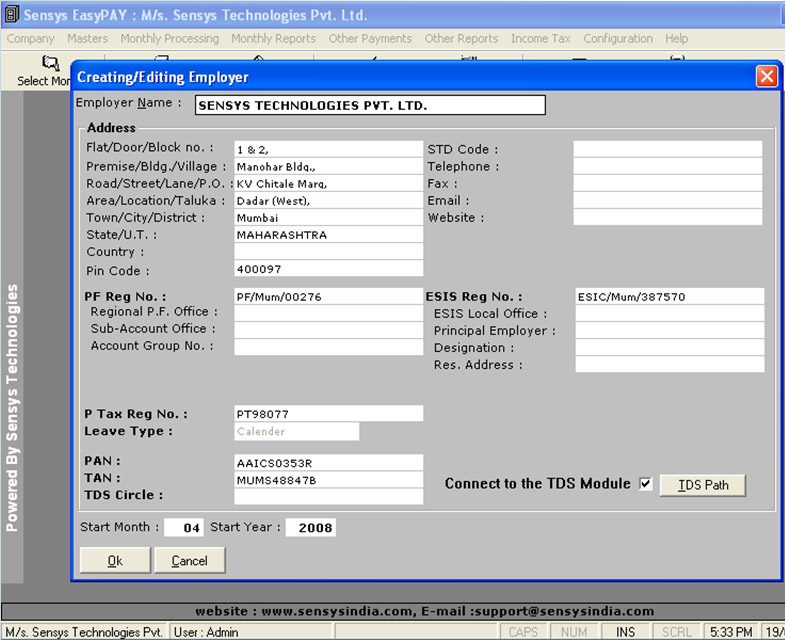
Task: Click the TAN field
Action: (328, 480)
